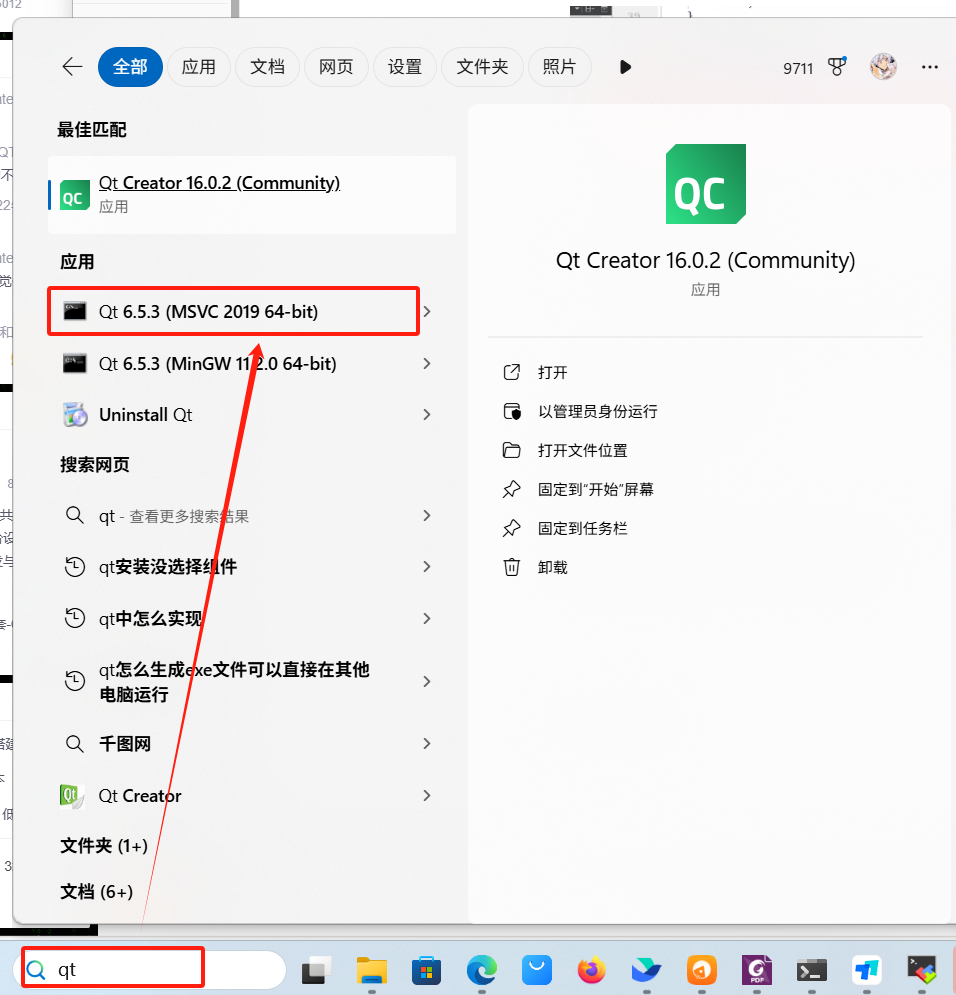Expand Qt 6.5.3 (MSVC 2019 64-bit) chevron
Image resolution: width=956 pixels, height=995 pixels.
click(x=427, y=312)
